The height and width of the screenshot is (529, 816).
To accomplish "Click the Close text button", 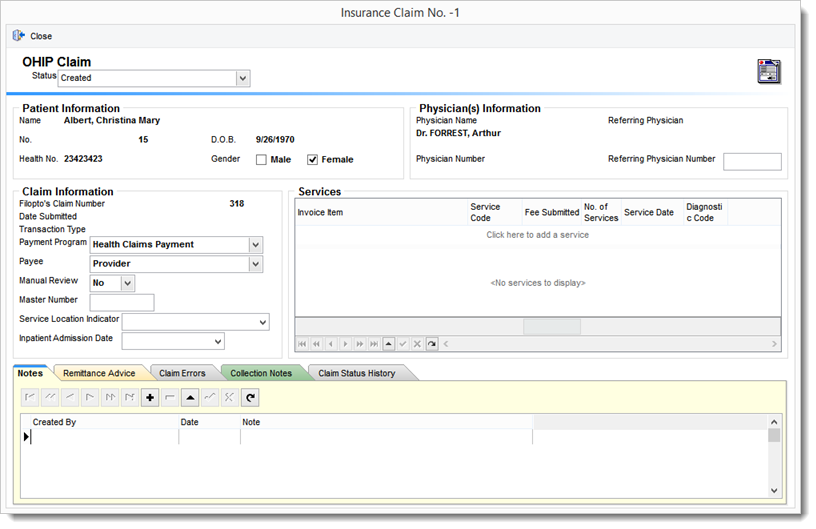I will pyautogui.click(x=41, y=36).
